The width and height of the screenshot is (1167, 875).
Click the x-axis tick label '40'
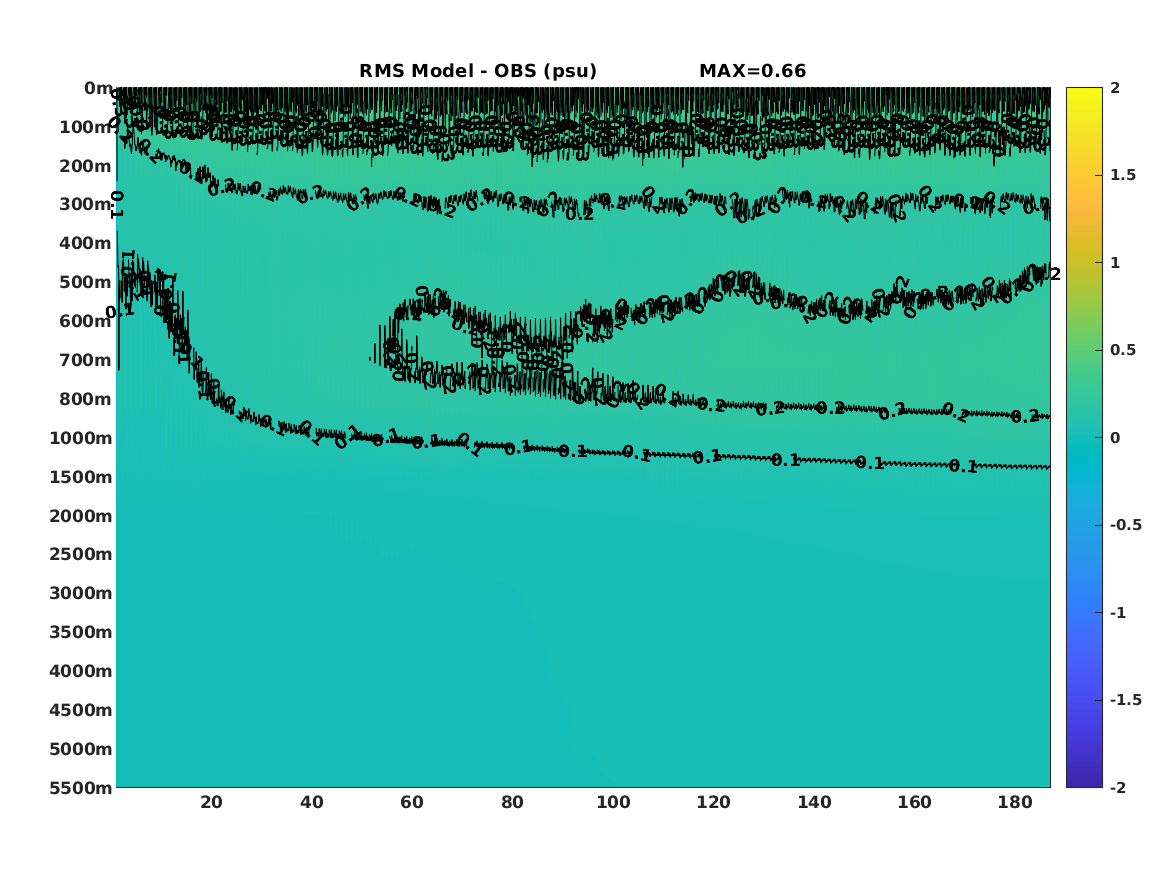click(312, 803)
